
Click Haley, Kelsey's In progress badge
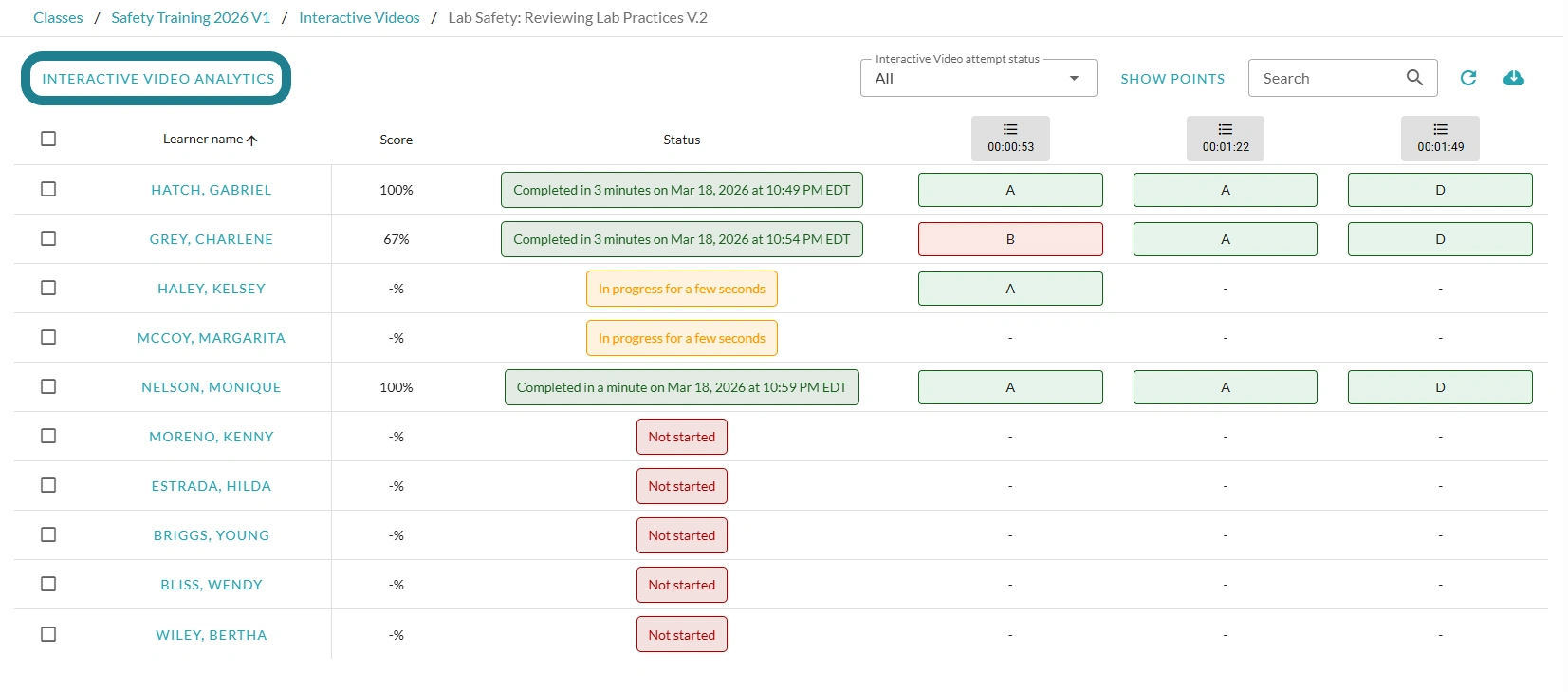coord(682,289)
